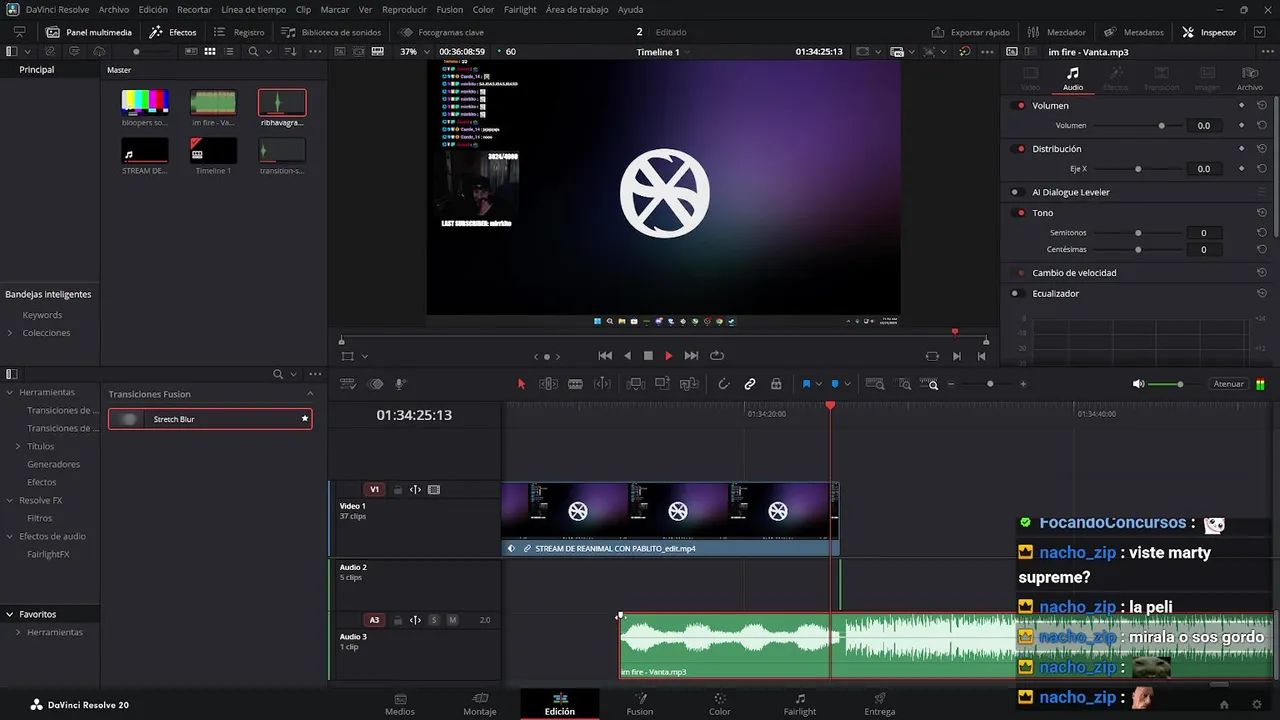Click the timeline voiceover microphone icon
1280x720 pixels.
coord(401,384)
